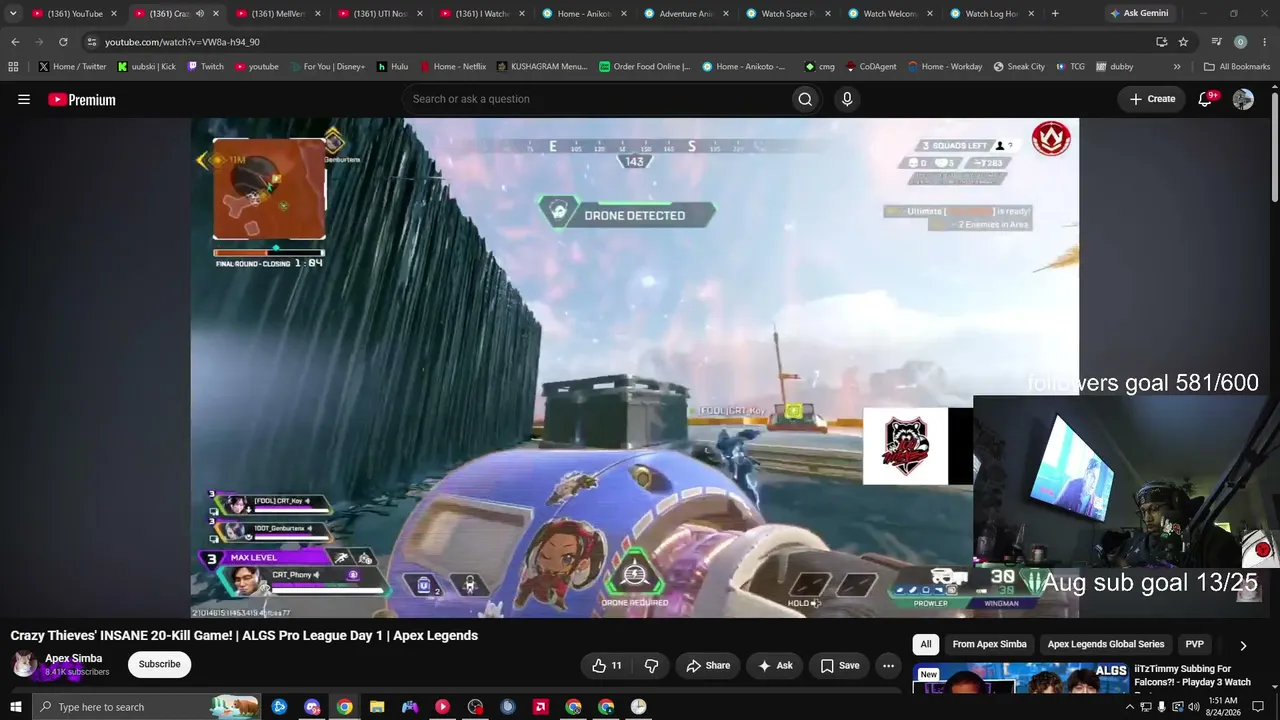The height and width of the screenshot is (720, 1280).
Task: Open YouTube notifications bell
Action: click(x=1205, y=99)
